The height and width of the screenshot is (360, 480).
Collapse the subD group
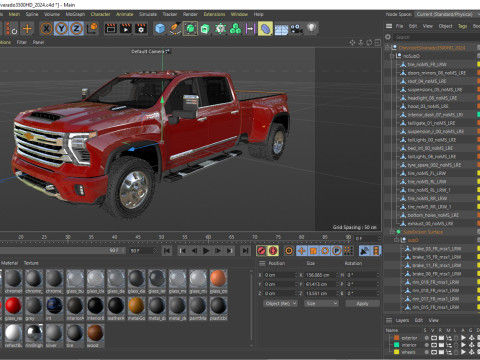tap(397, 240)
